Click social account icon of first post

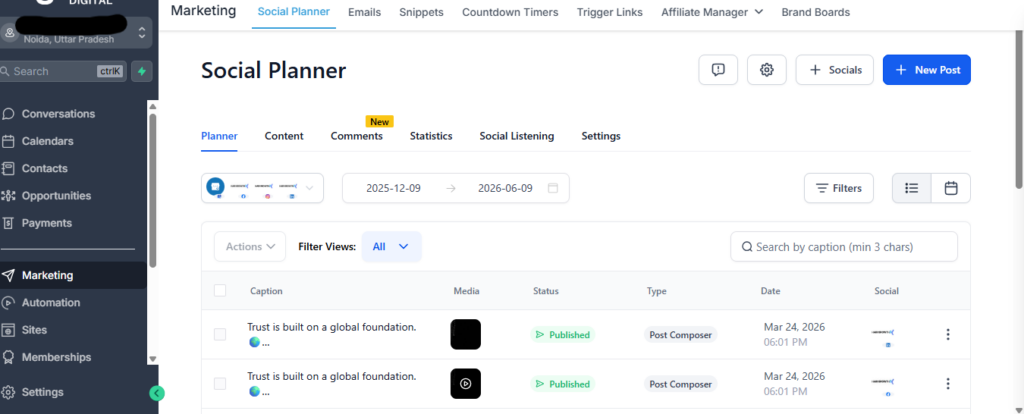pos(883,336)
